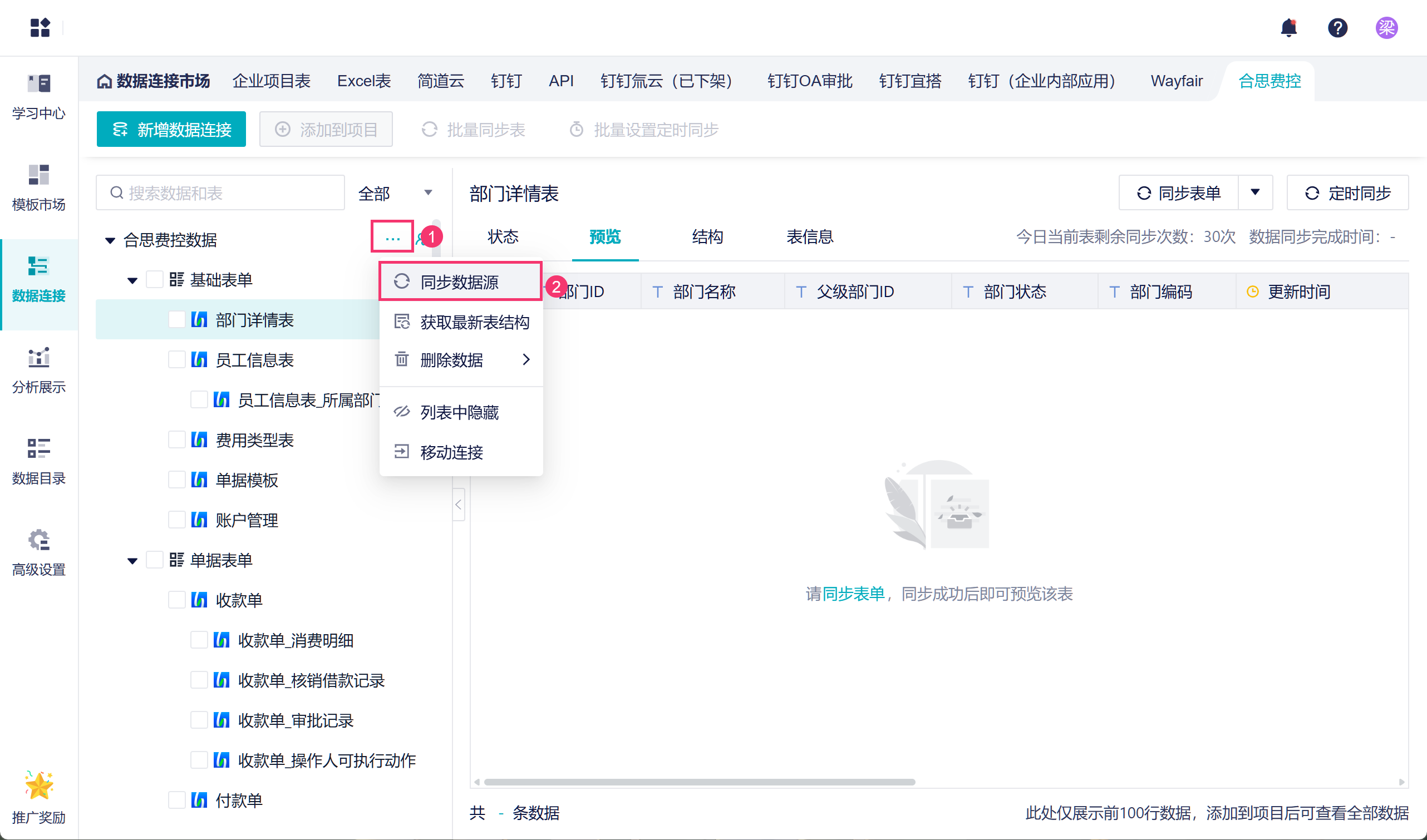Screen dimensions: 1427x840
Task: Check the 员工信息表 checkbox
Action: (x=176, y=360)
